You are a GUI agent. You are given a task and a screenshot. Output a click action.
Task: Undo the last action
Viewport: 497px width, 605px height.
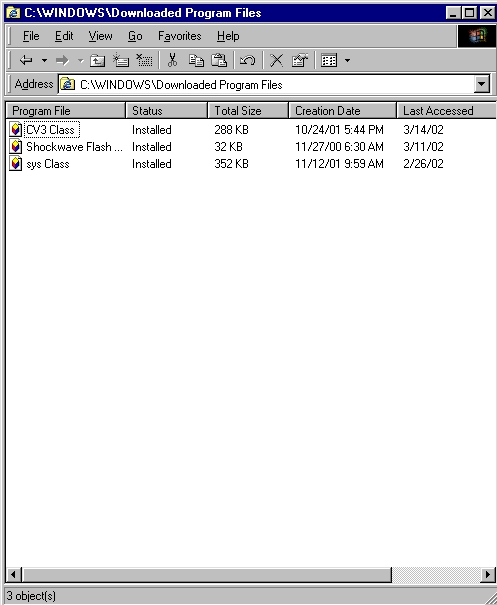247,60
